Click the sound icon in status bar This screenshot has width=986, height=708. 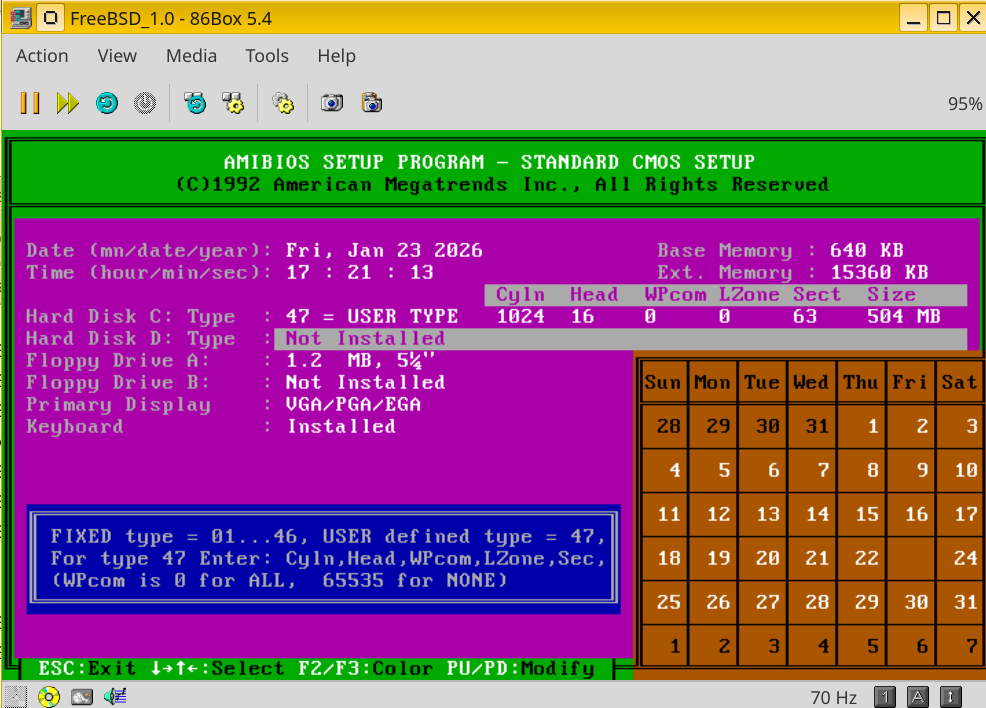pyautogui.click(x=114, y=696)
